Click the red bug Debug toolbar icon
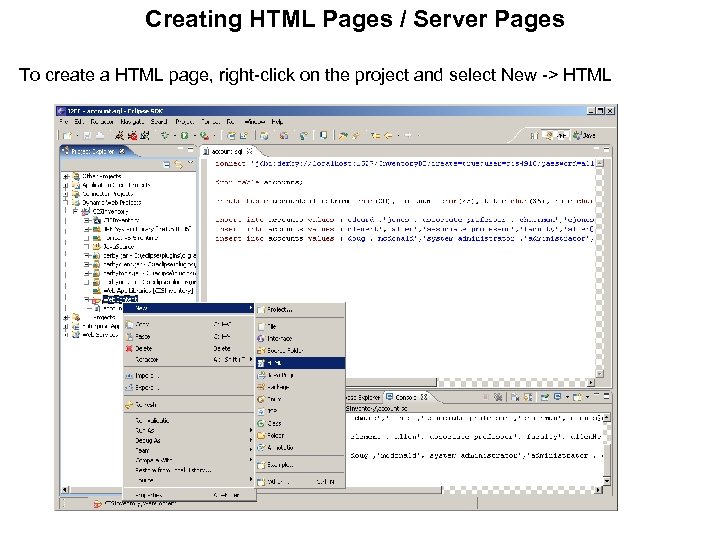Viewport: 720px width, 540px height. pyautogui.click(x=133, y=135)
